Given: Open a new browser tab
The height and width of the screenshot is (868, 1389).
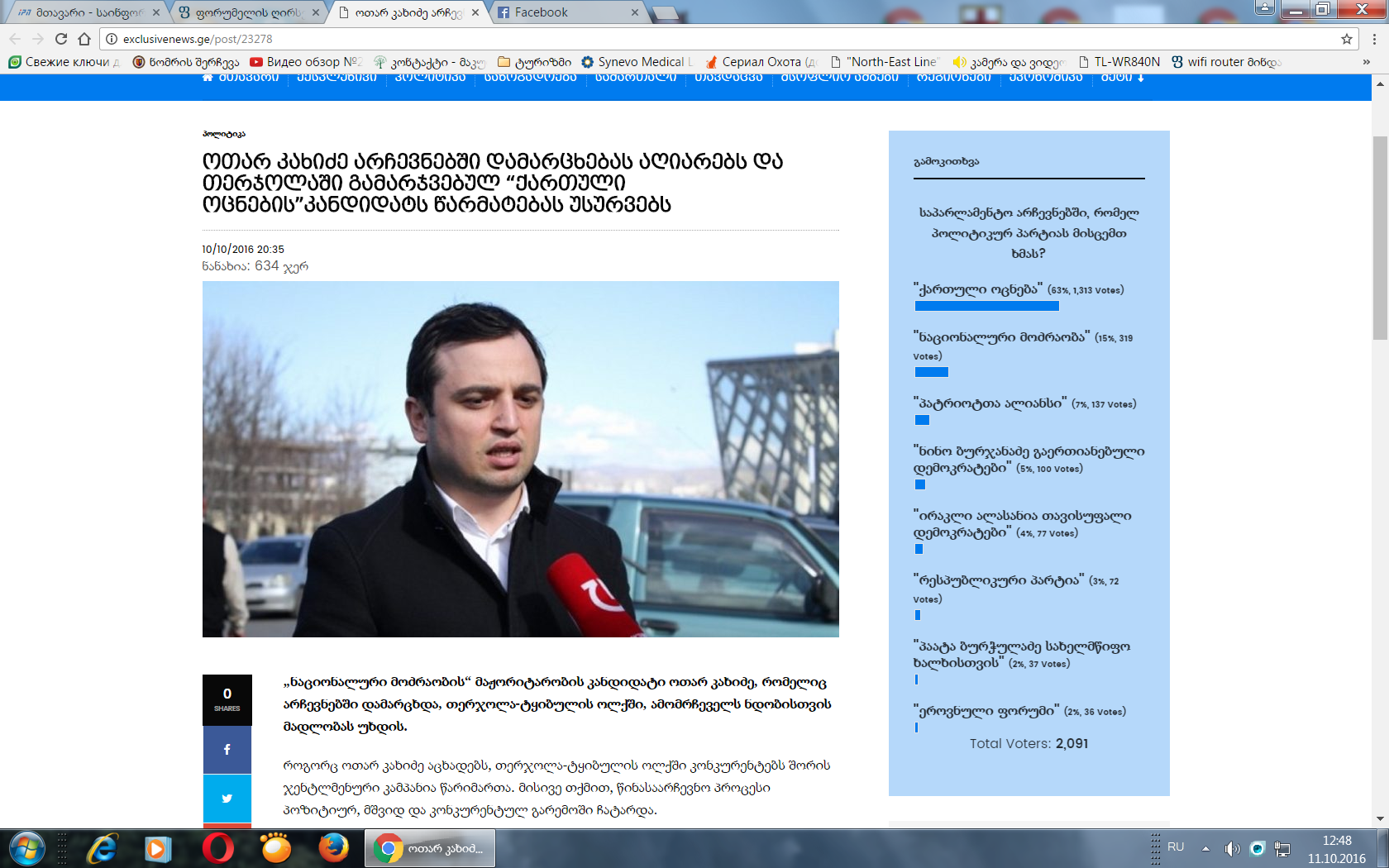Looking at the screenshot, I should 666,13.
